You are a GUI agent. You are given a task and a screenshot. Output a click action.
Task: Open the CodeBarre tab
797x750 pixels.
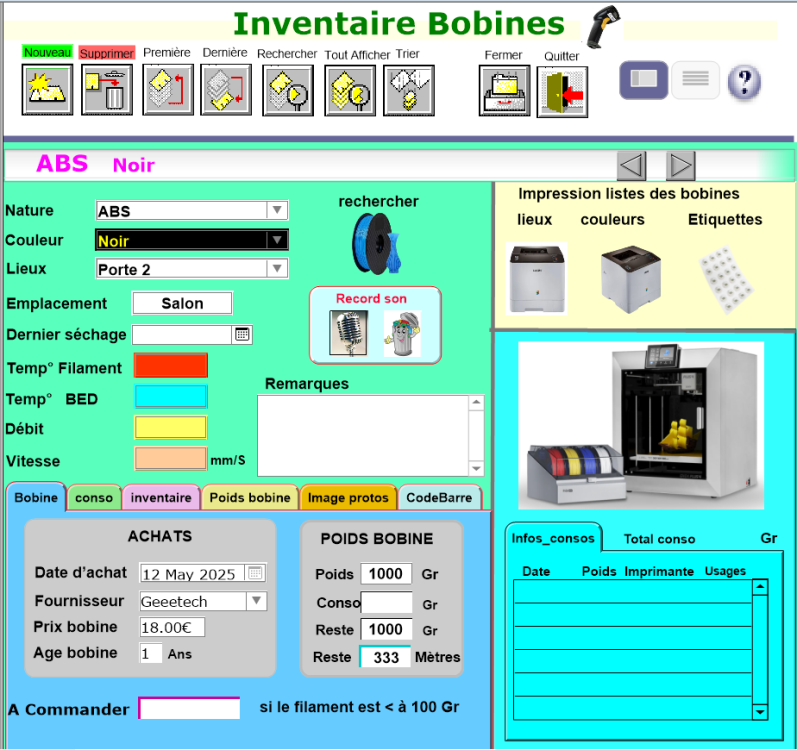coord(439,497)
